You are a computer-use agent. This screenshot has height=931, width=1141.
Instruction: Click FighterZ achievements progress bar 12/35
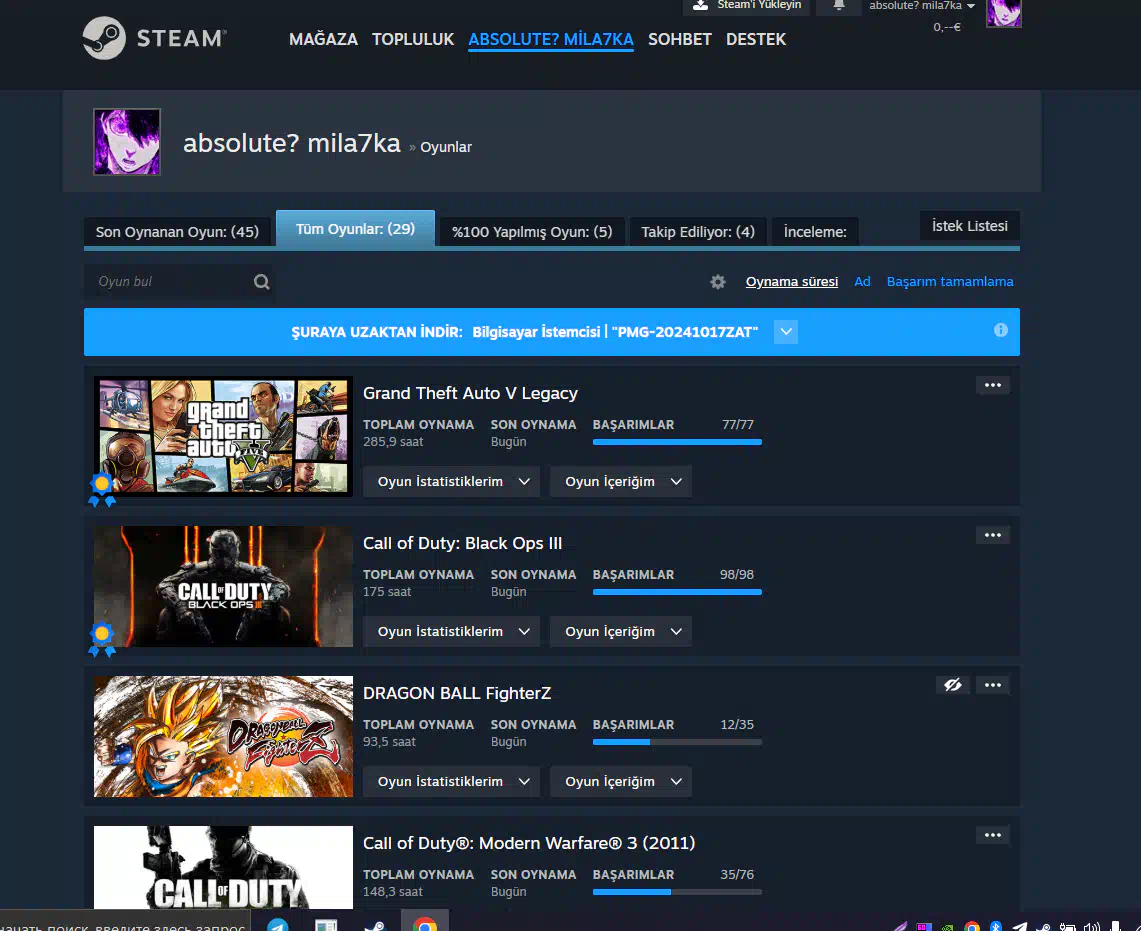(677, 742)
